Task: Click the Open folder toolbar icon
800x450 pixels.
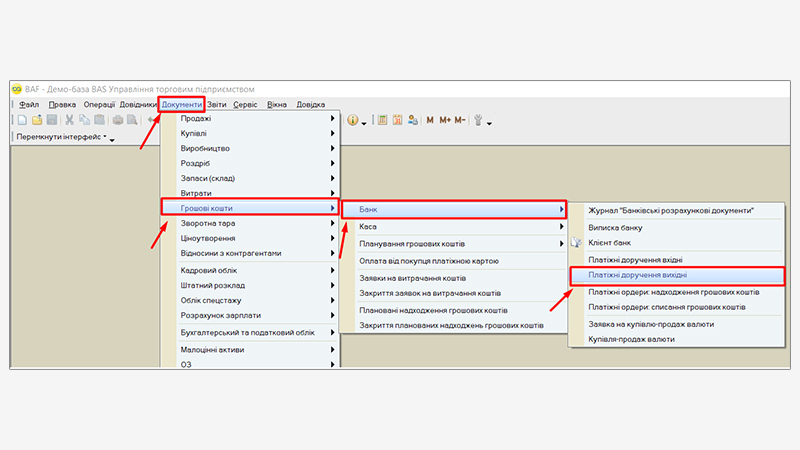Action: 36,120
